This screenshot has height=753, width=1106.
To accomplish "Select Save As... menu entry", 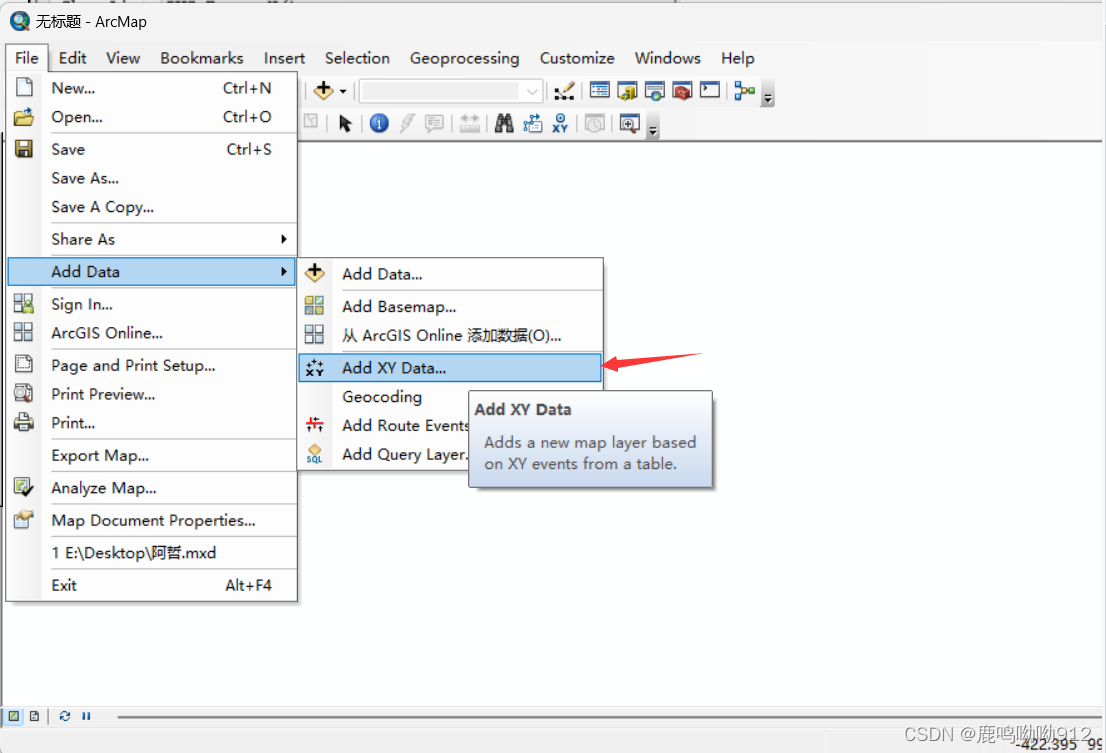I will (152, 178).
